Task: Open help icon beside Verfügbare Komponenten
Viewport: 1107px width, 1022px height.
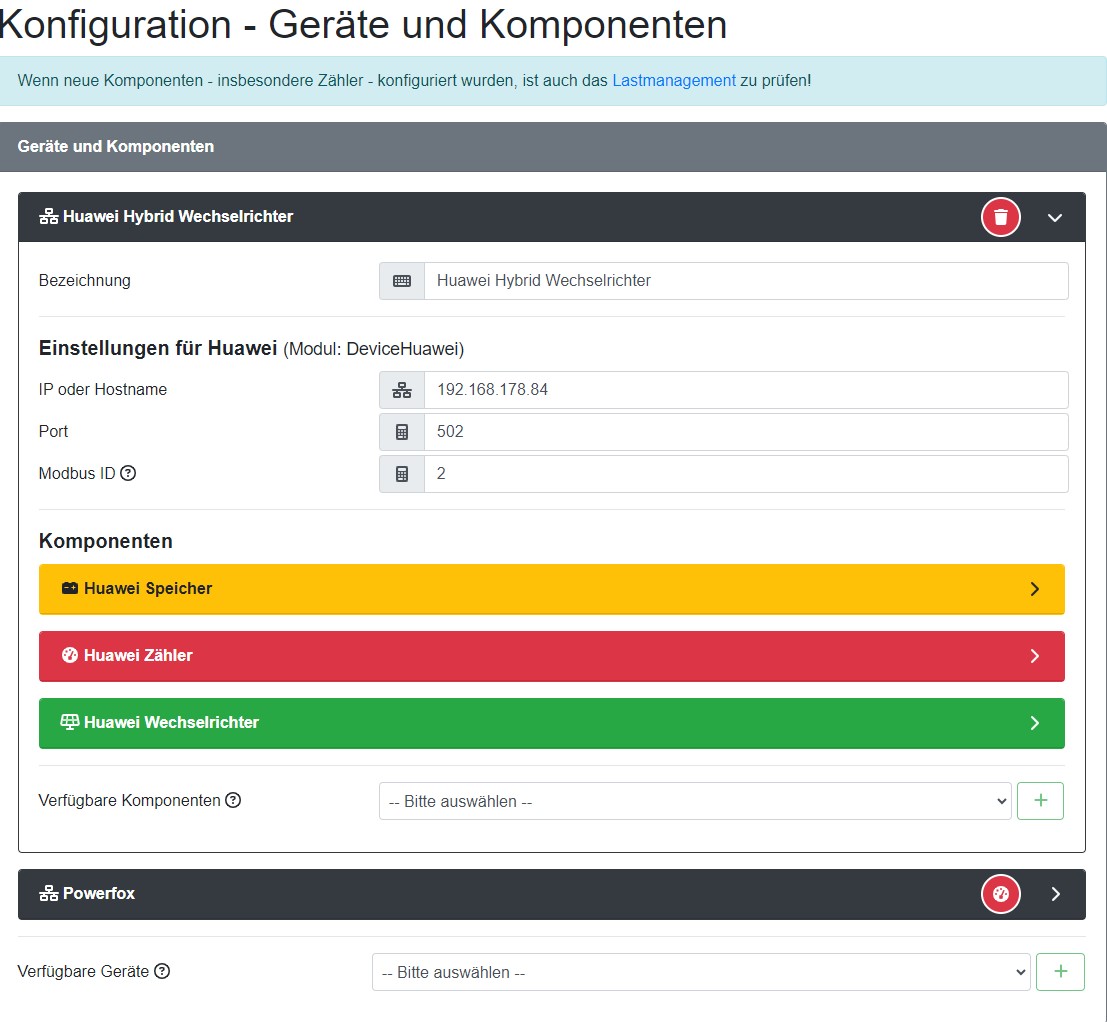Action: click(233, 800)
